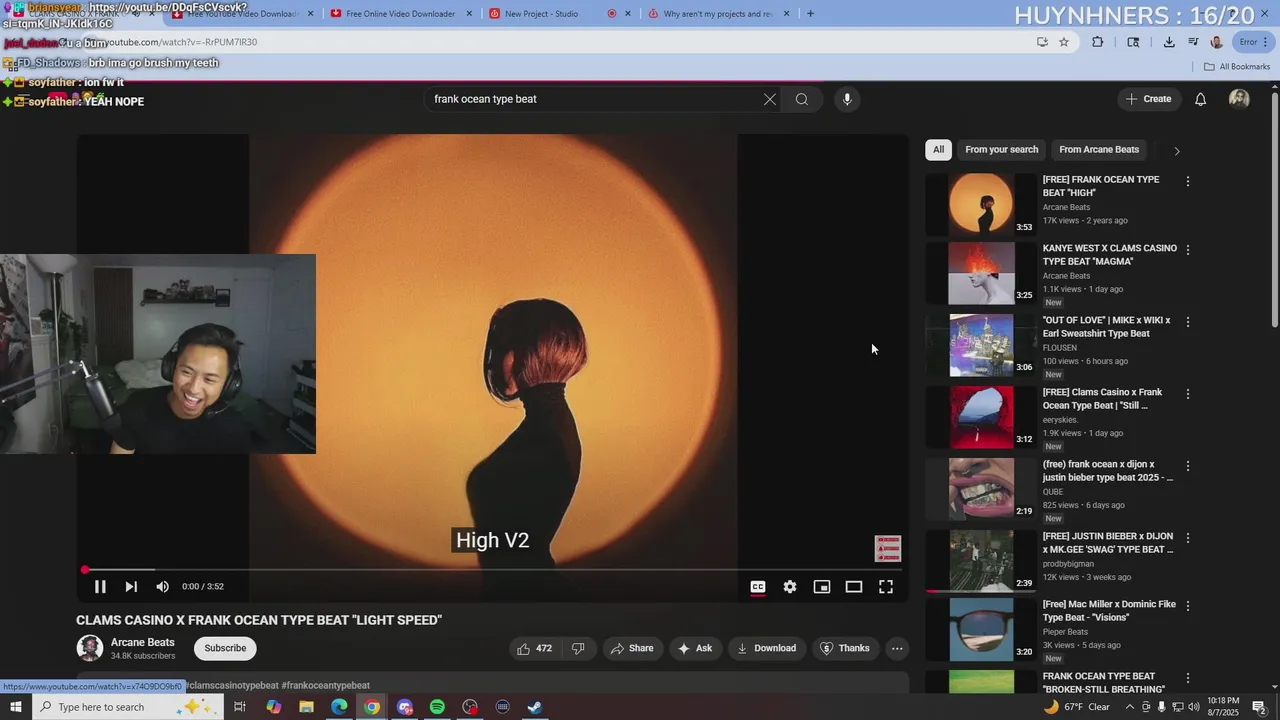Pause the video playback

(x=100, y=587)
